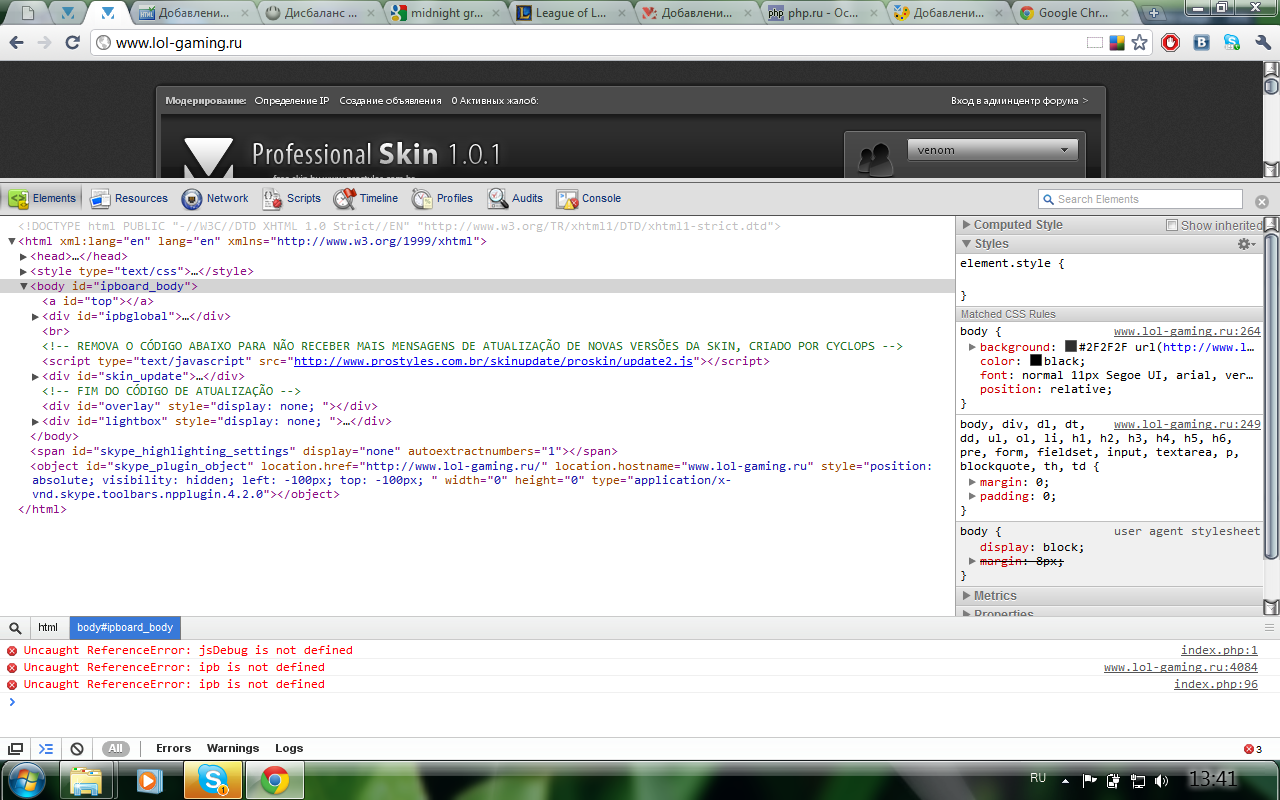Click the black color swatch
Screen dimensions: 1280x800
point(1036,361)
